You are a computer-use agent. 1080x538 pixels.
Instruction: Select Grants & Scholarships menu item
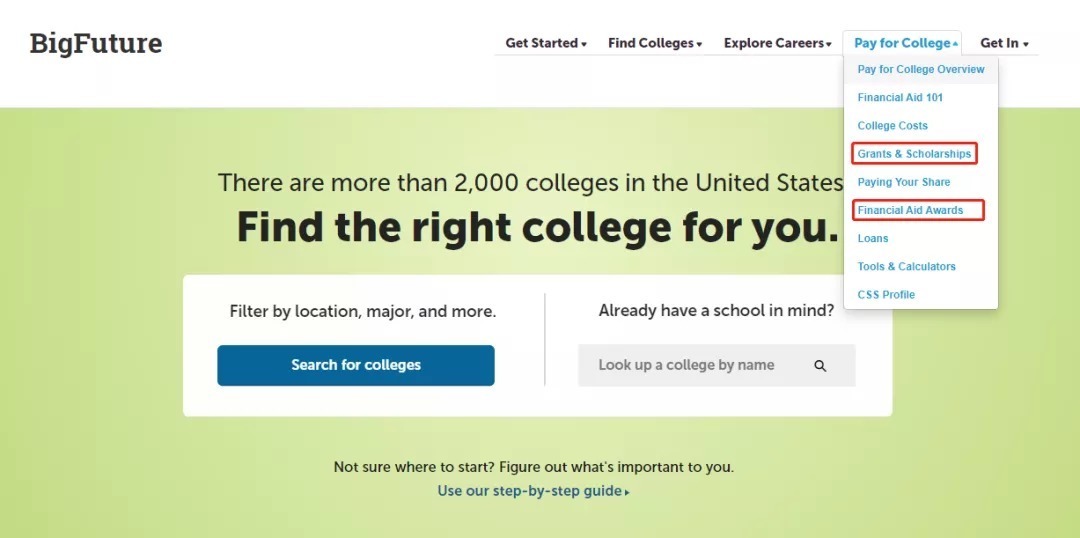pos(914,154)
